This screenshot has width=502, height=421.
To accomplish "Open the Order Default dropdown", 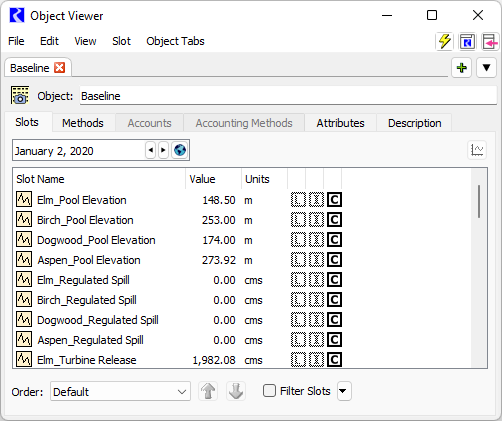I will click(120, 391).
